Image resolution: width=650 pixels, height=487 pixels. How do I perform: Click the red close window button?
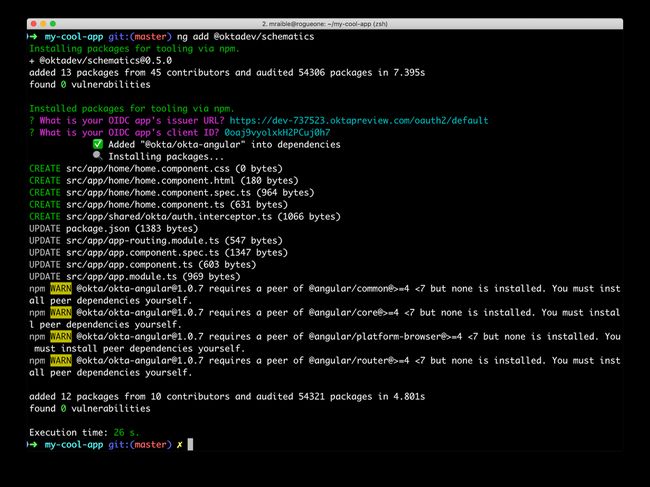[34, 22]
